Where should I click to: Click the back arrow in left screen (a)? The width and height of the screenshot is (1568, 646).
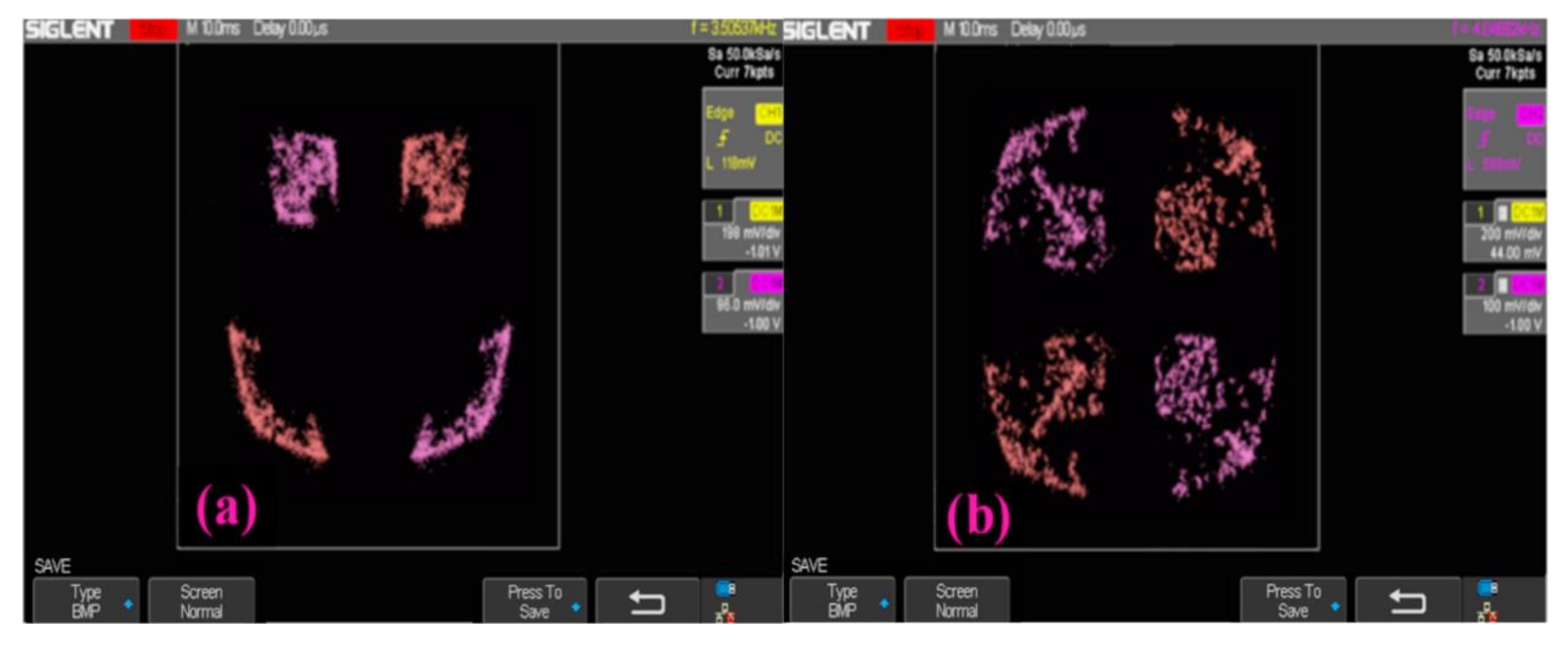coord(646,602)
